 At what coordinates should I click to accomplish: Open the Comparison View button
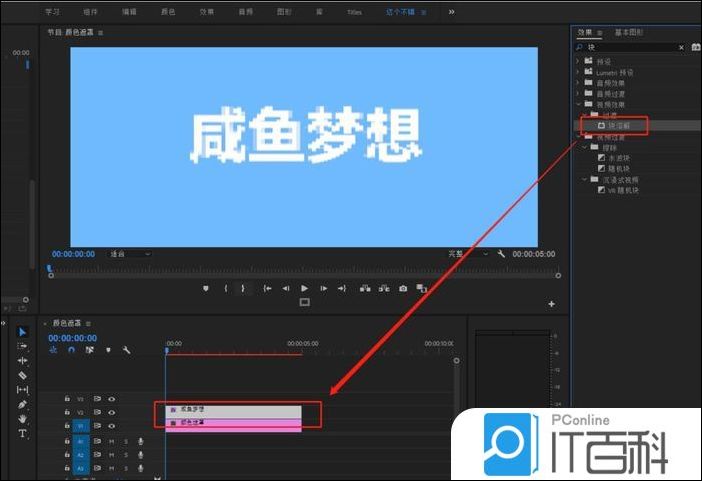(421, 288)
